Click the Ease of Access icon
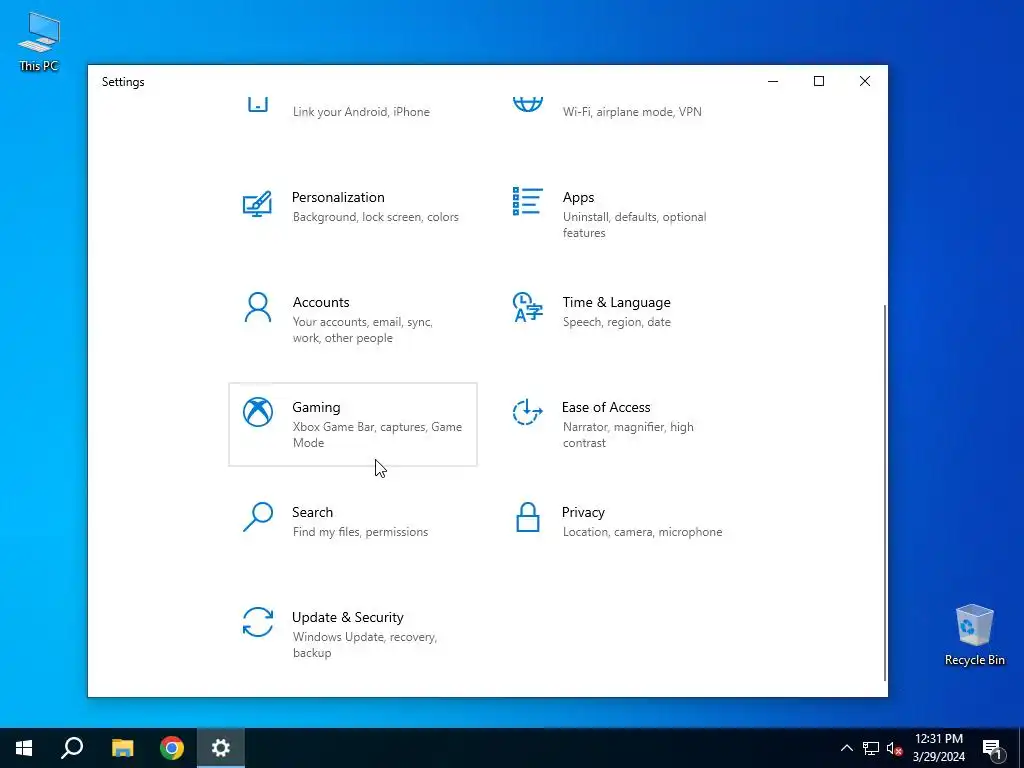This screenshot has height=768, width=1024. (x=527, y=412)
